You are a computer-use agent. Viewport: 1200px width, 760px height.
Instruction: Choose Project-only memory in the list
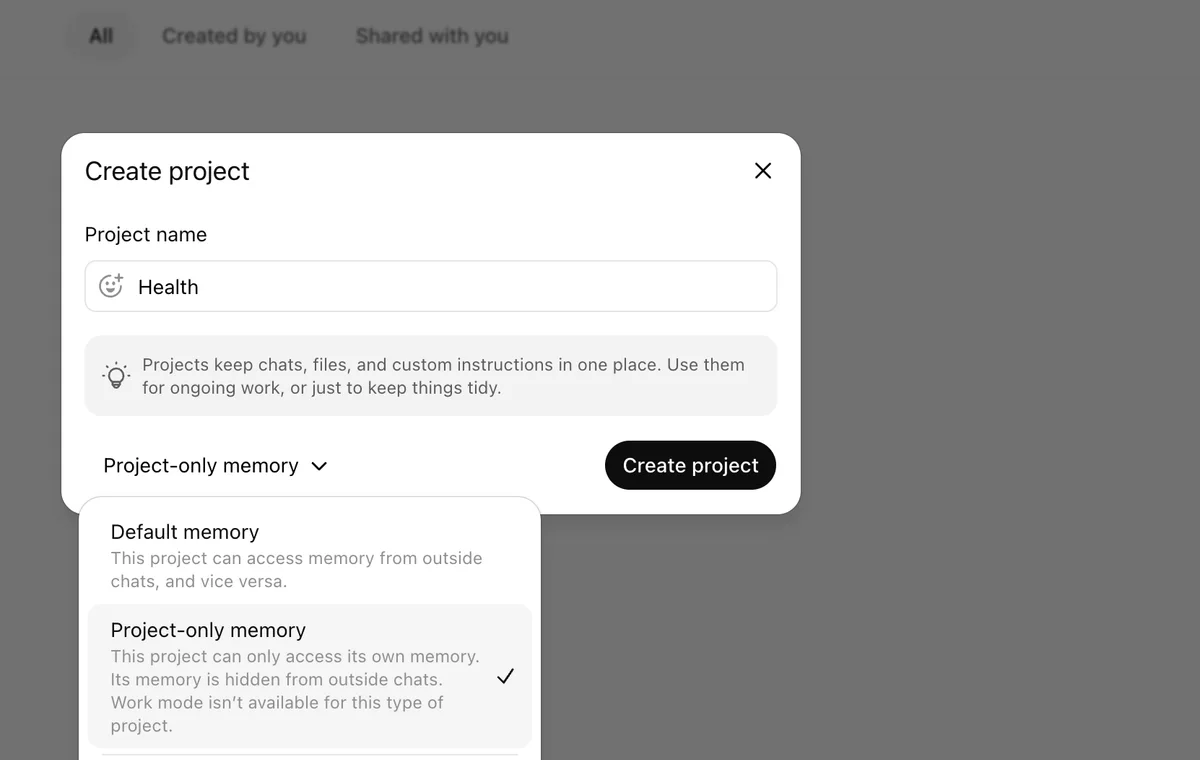coord(310,677)
